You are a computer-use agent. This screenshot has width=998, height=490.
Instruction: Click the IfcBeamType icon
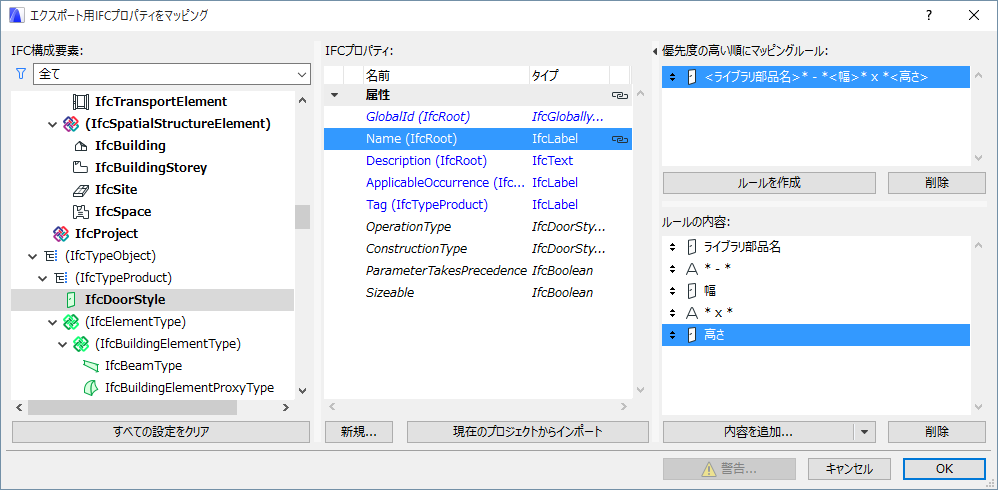click(x=91, y=366)
